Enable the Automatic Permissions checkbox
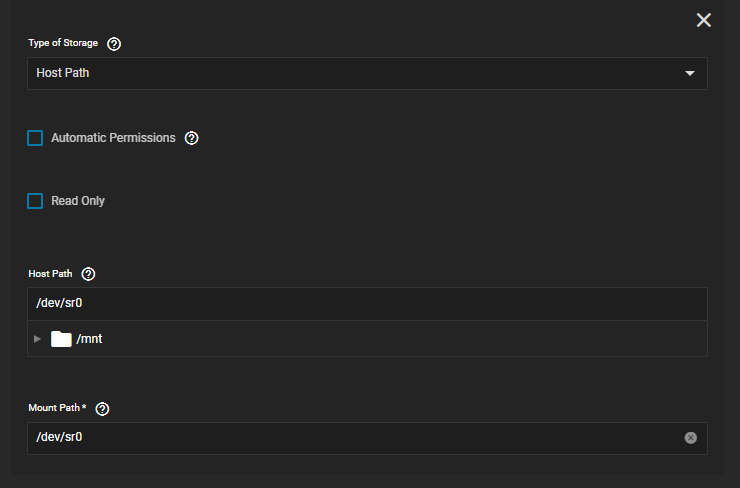Screen dimensions: 740x488 (x=35, y=138)
